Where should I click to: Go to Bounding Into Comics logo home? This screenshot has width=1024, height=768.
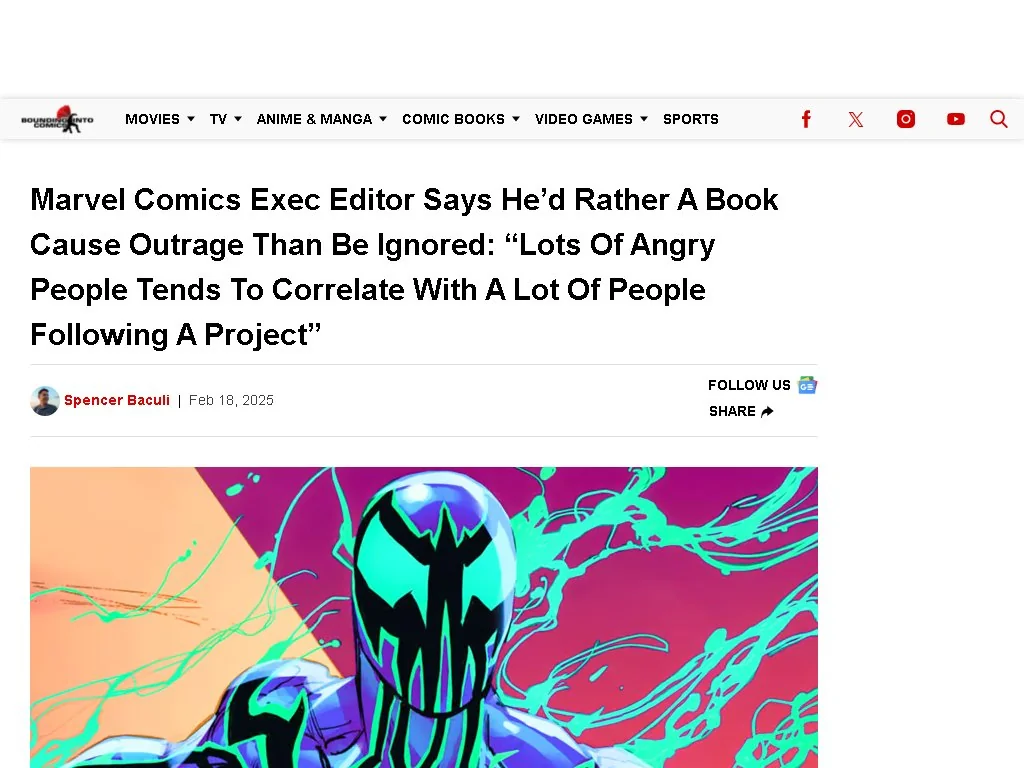click(57, 119)
